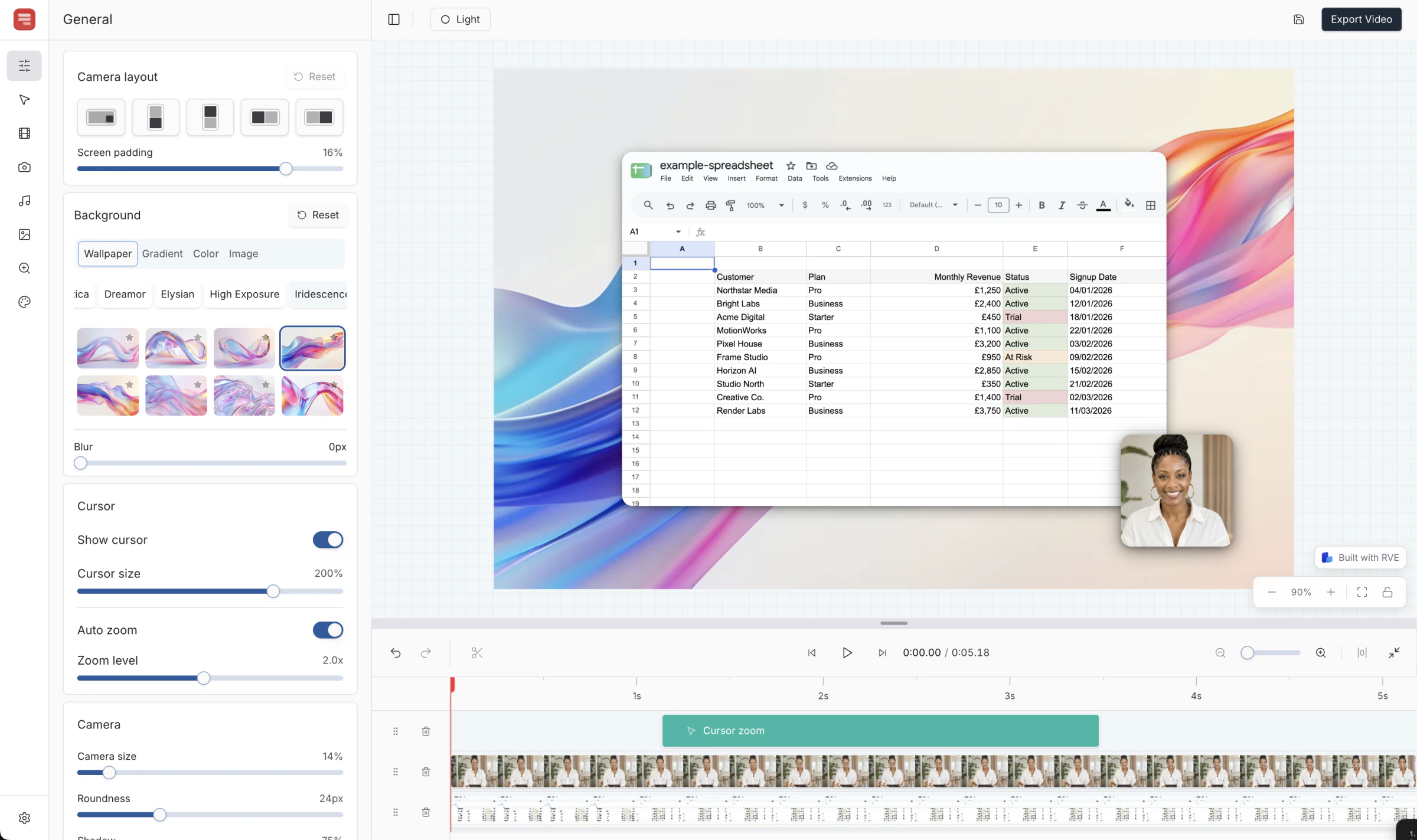Delete the Cursor zoom track
The height and width of the screenshot is (840, 1417).
click(426, 731)
